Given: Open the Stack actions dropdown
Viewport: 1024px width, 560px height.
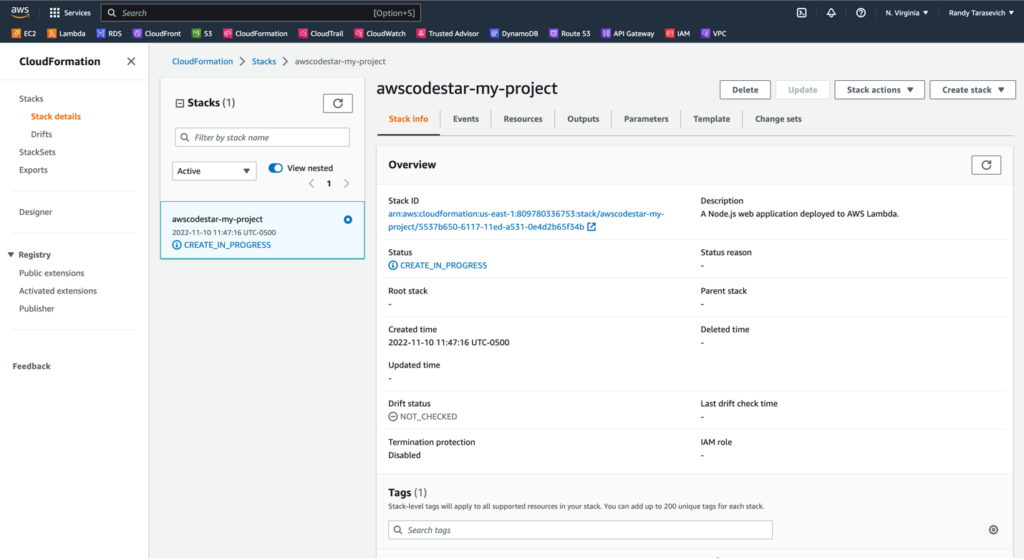Looking at the screenshot, I should 879,90.
